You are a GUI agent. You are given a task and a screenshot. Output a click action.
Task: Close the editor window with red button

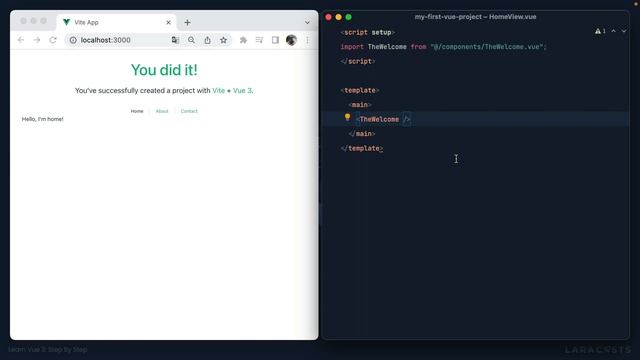329,17
